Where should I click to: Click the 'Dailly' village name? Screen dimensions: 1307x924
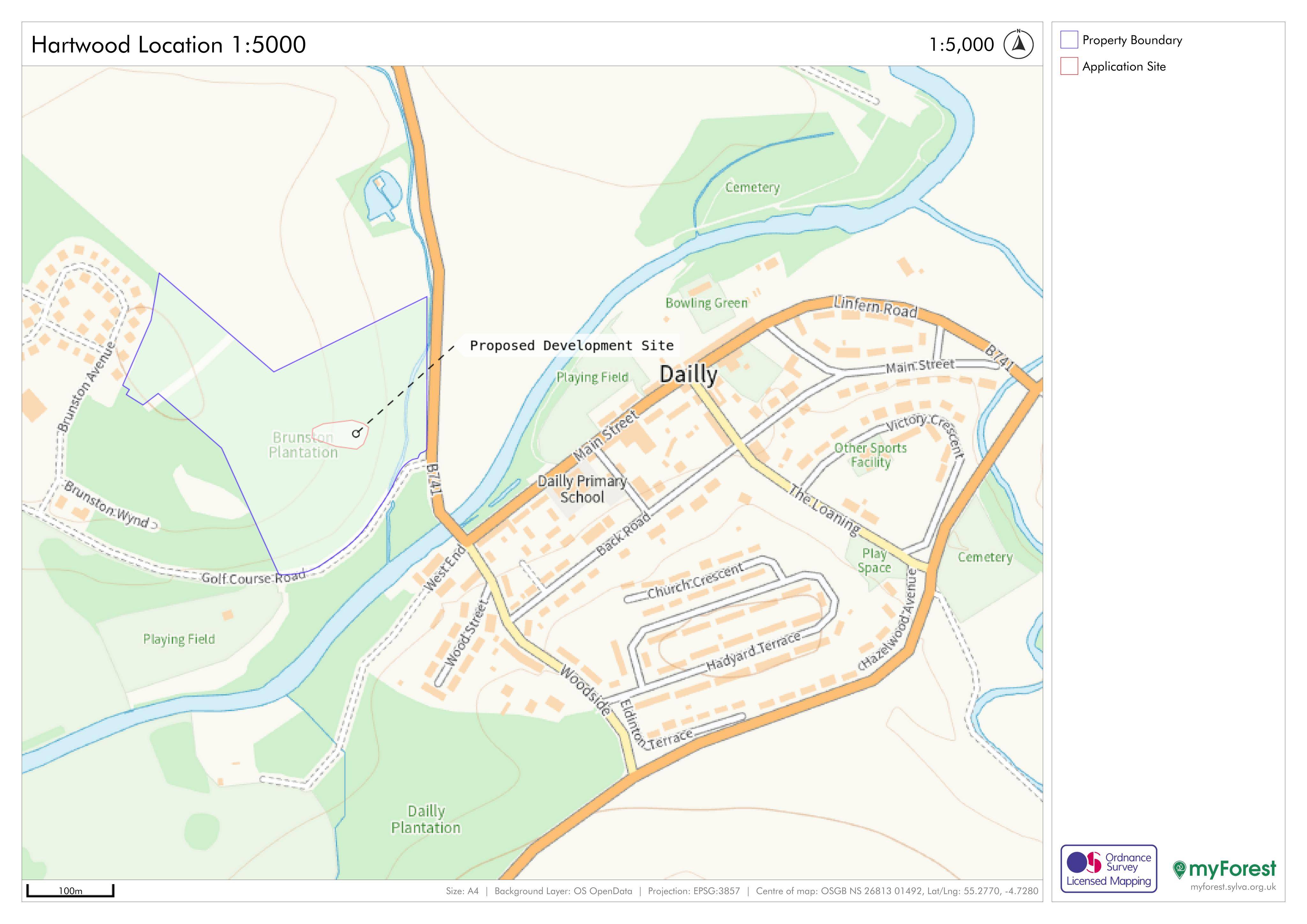pyautogui.click(x=688, y=374)
